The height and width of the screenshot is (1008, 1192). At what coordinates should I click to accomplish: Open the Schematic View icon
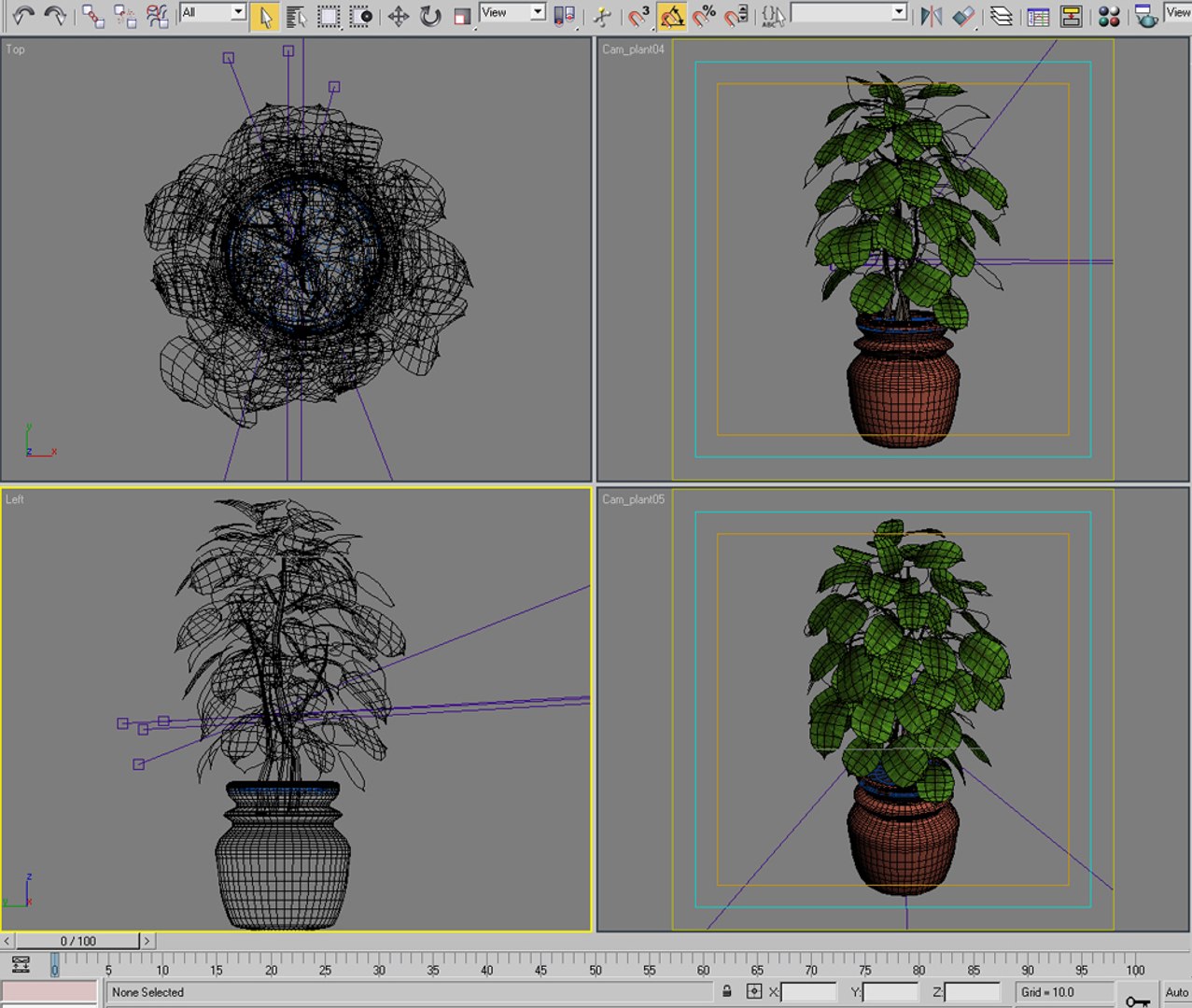[x=1071, y=16]
